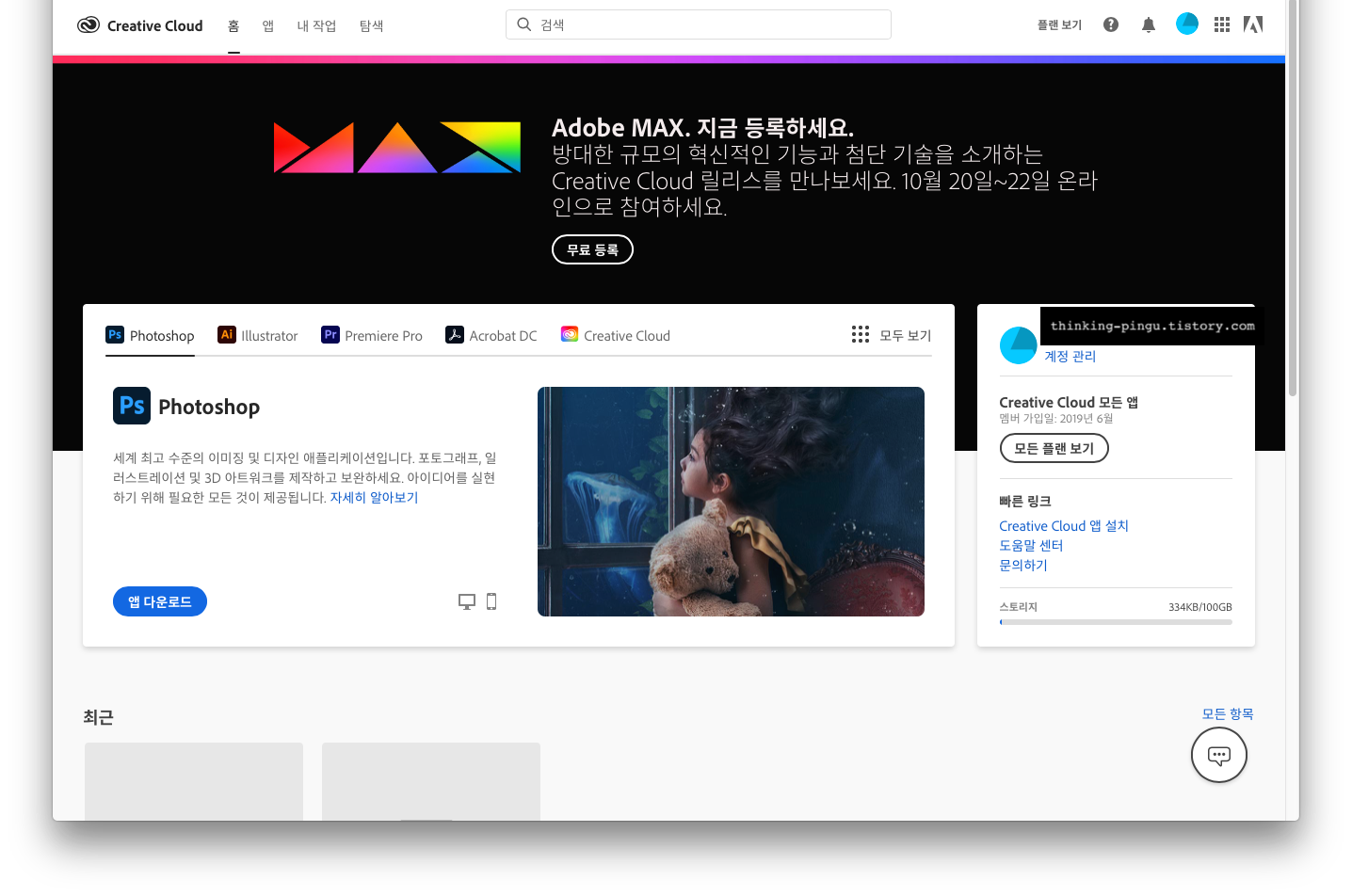Image resolution: width=1352 pixels, height=896 pixels.
Task: Click the account avatar in side panel
Action: coord(1018,345)
